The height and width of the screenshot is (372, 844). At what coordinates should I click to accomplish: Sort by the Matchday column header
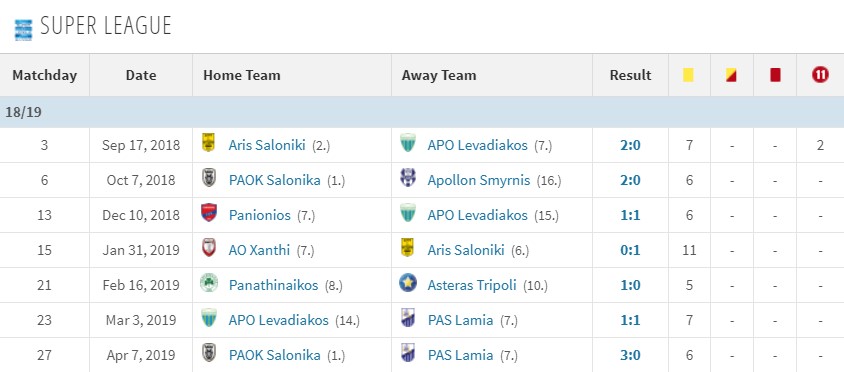click(45, 75)
